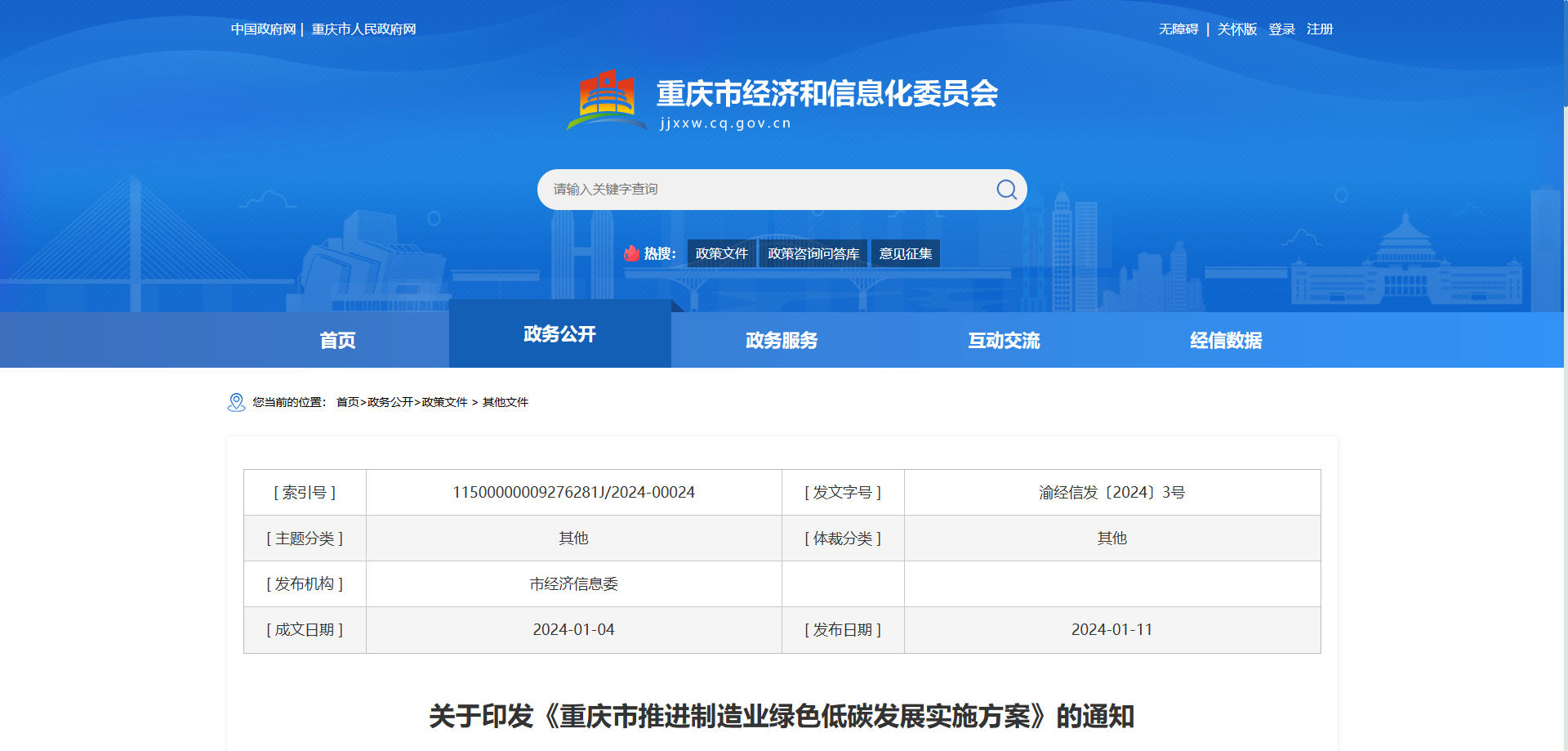Enable 无障碍 accessibility mode
The width and height of the screenshot is (1568, 751).
click(x=1178, y=29)
